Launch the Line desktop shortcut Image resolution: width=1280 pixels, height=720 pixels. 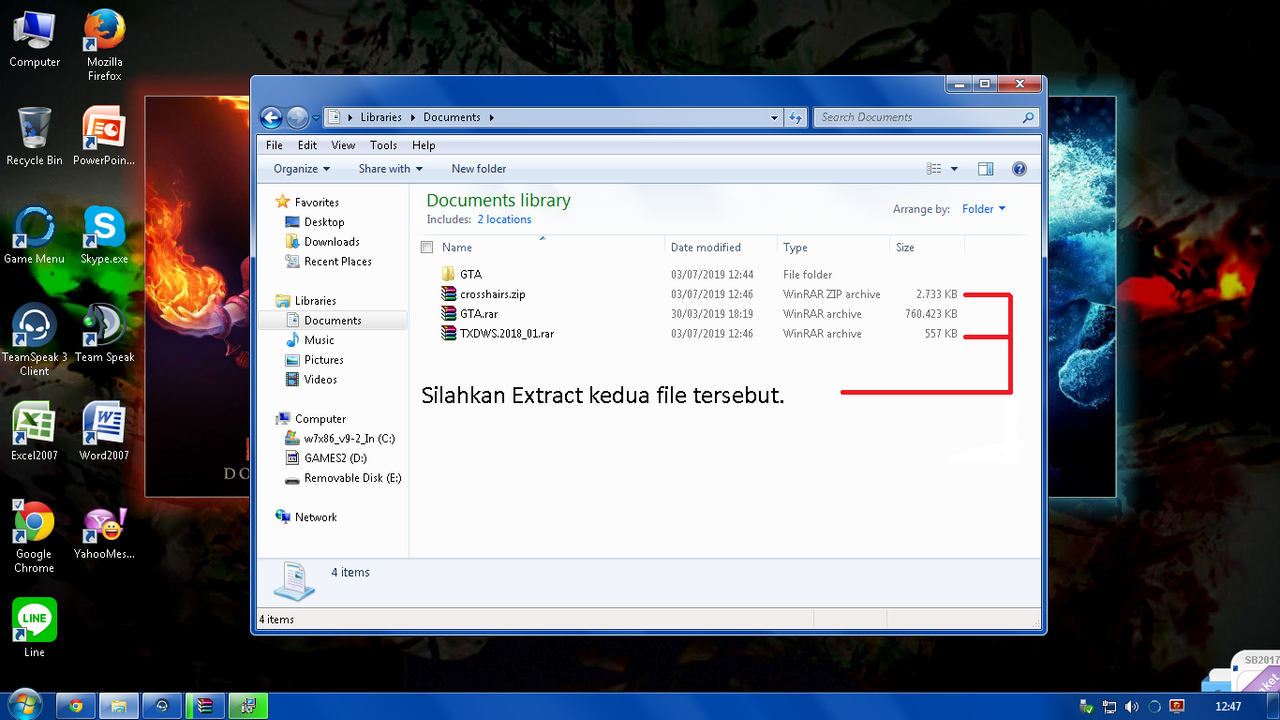point(34,628)
